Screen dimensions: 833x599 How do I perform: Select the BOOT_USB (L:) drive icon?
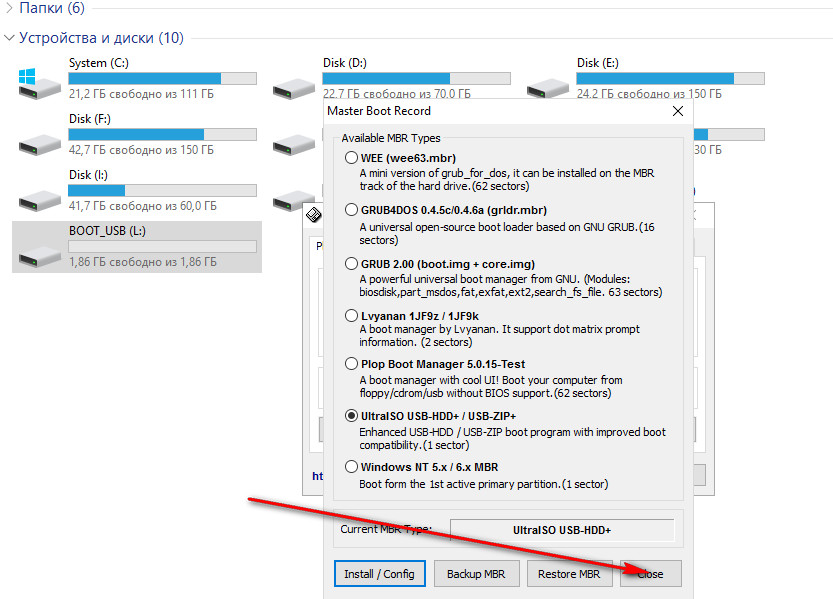click(40, 249)
